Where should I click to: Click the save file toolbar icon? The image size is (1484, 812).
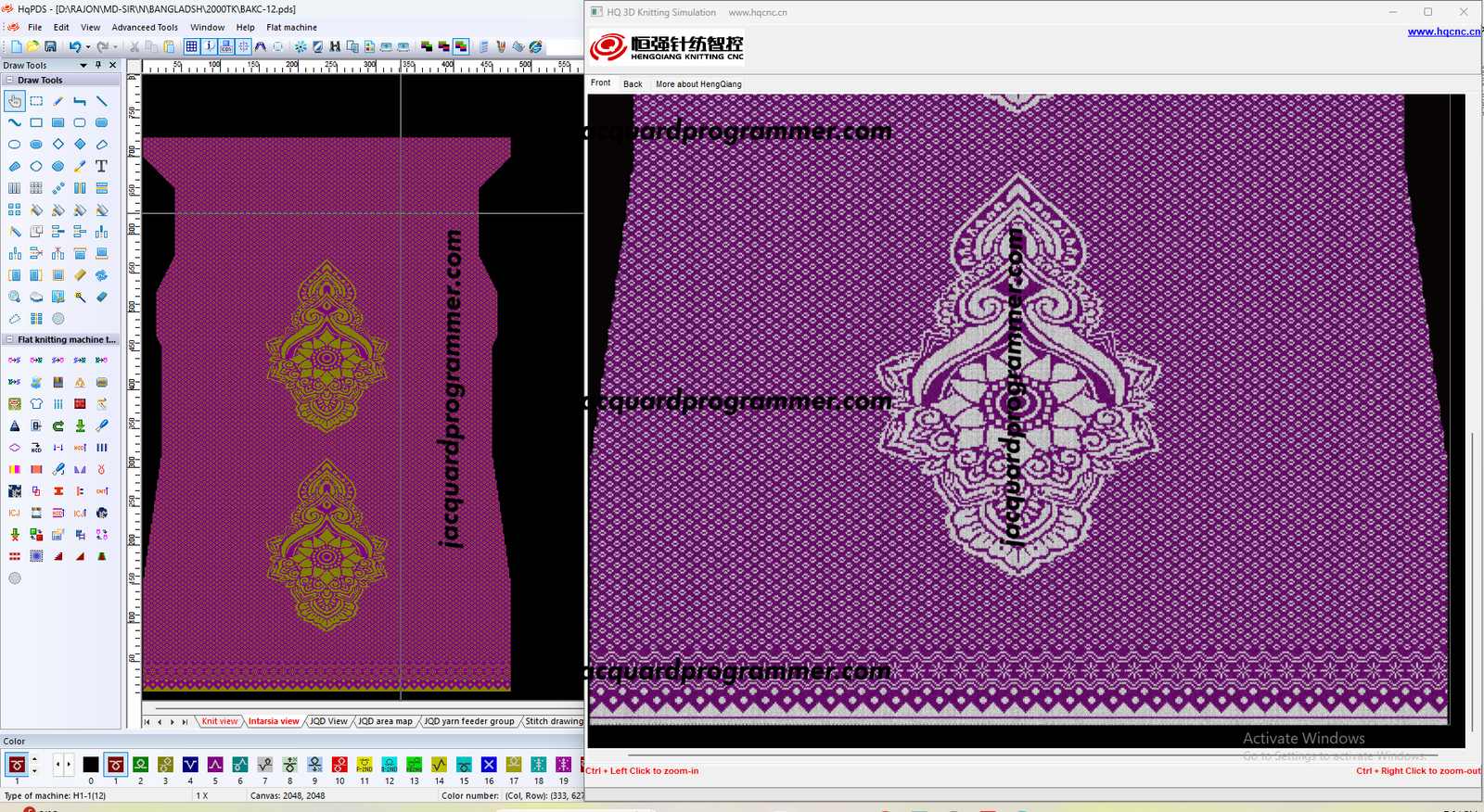point(51,46)
